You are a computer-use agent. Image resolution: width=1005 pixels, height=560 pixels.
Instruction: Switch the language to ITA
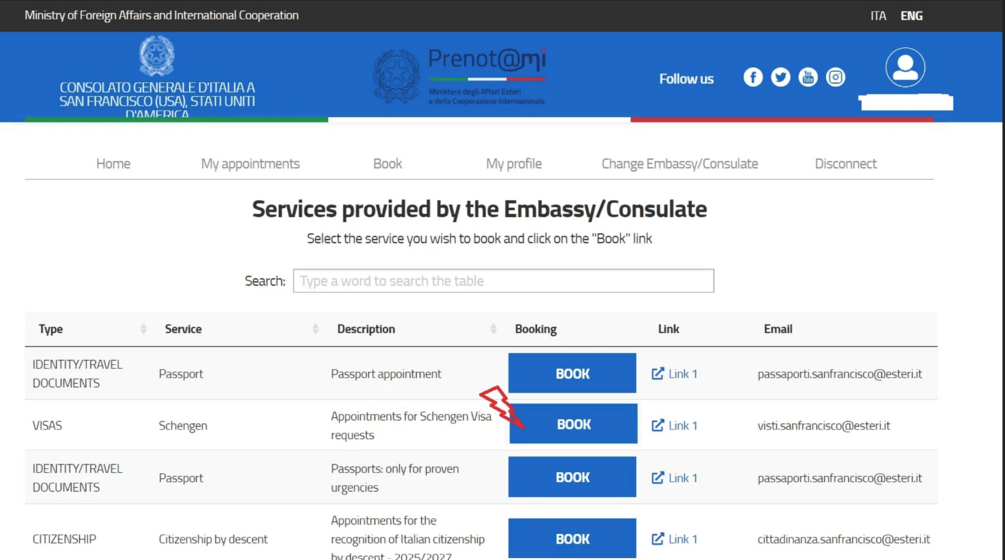point(878,16)
